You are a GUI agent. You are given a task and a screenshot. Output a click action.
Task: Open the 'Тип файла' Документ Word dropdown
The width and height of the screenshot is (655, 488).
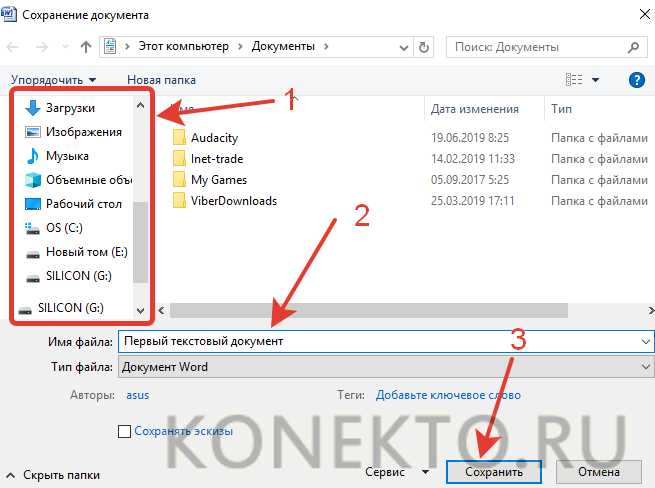click(386, 367)
